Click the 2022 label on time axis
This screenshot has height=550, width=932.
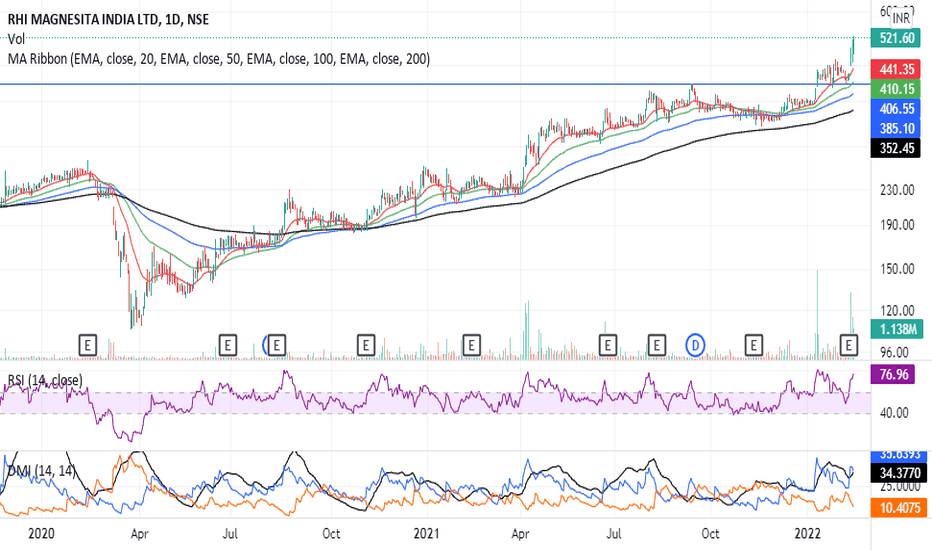pyautogui.click(x=808, y=533)
